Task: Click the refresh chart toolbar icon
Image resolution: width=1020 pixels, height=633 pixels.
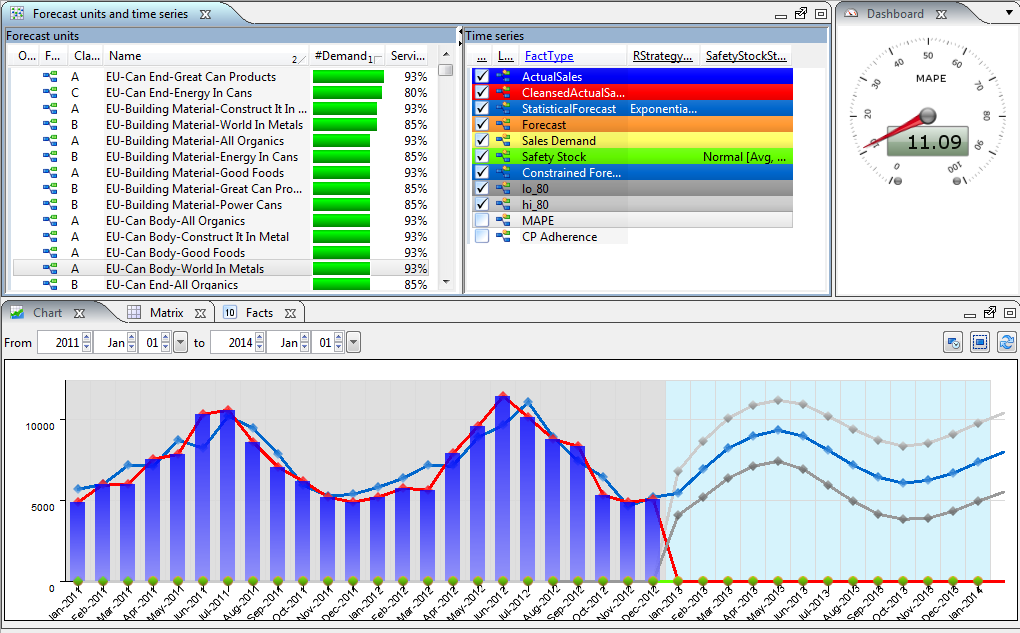Action: (x=1006, y=342)
